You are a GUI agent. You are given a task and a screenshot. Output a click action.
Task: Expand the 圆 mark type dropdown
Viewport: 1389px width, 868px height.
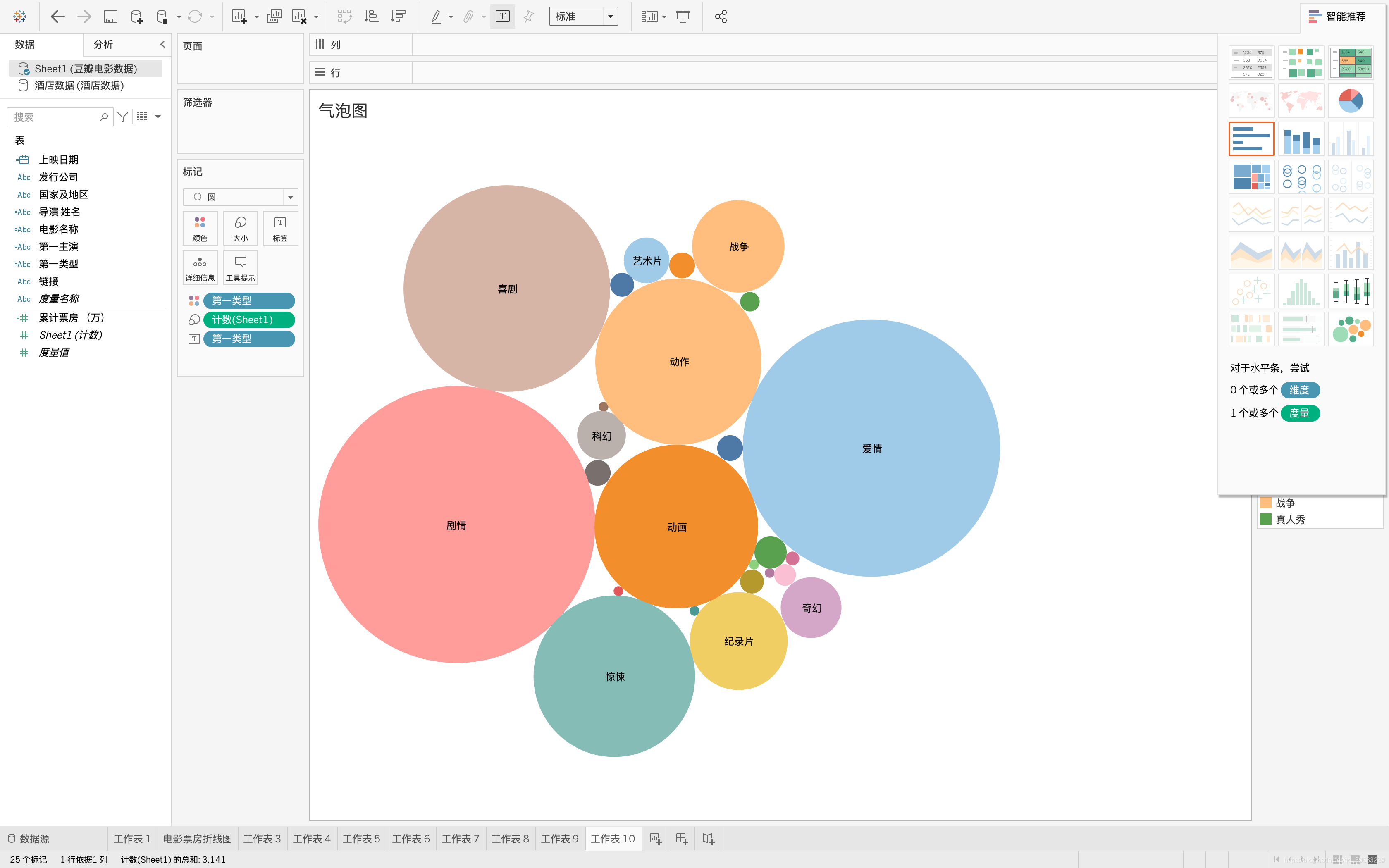click(240, 197)
